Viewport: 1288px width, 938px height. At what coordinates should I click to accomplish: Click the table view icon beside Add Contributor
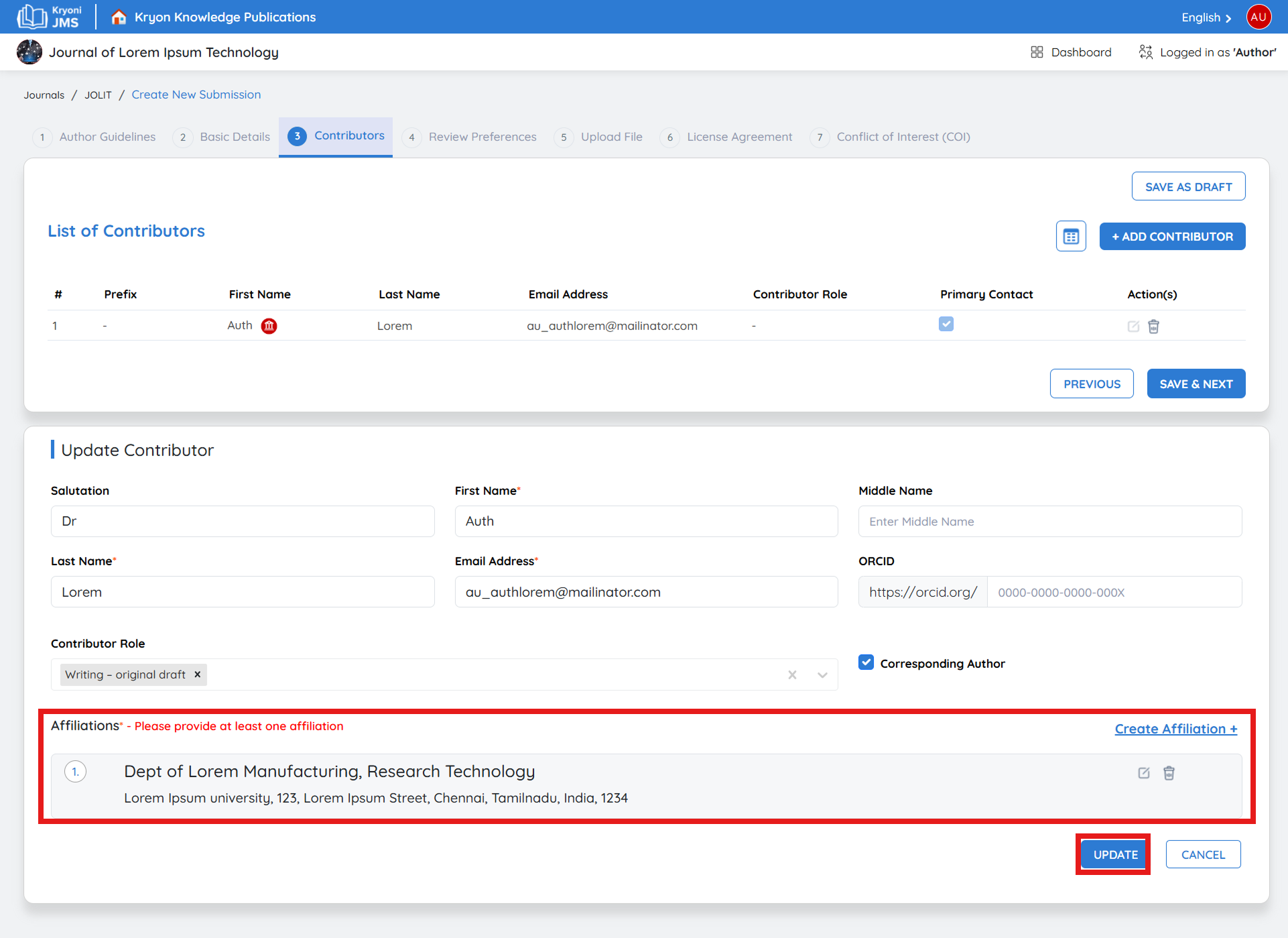tap(1071, 237)
